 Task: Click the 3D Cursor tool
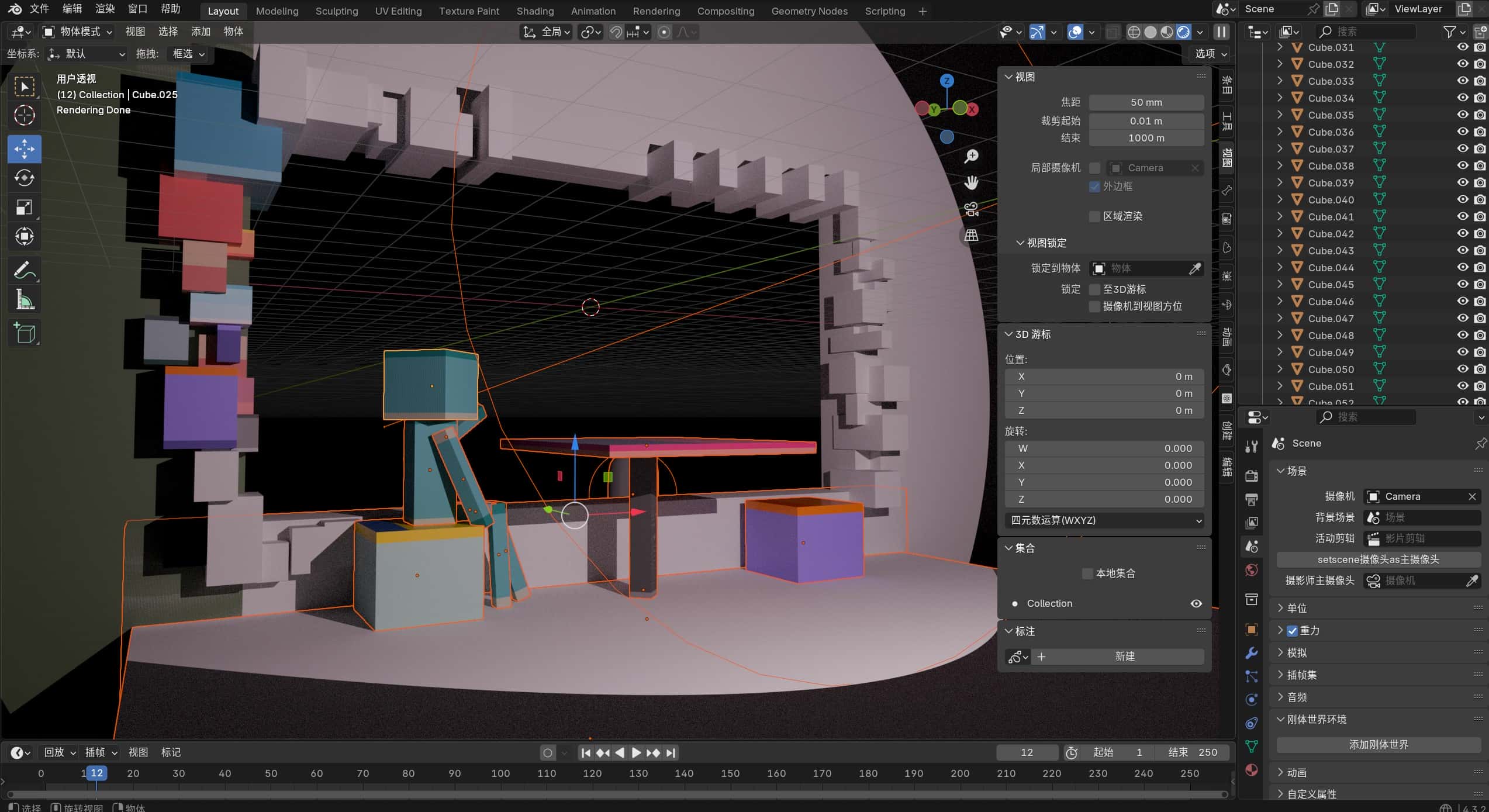(24, 116)
